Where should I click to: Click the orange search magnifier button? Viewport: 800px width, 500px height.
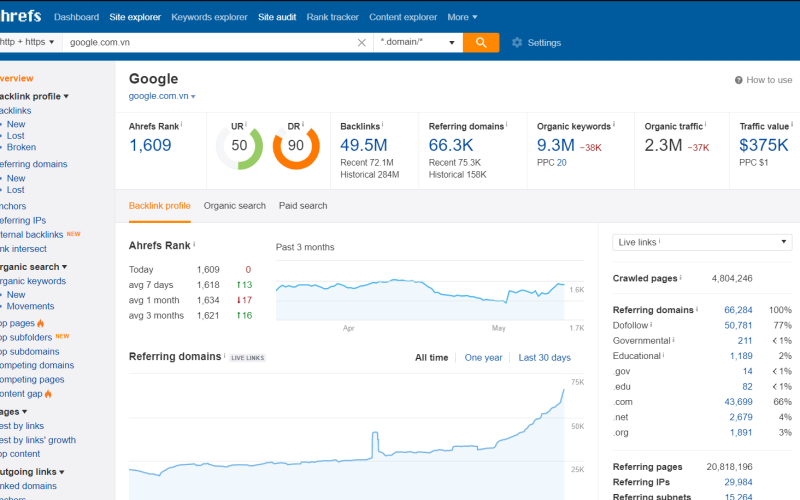pos(481,42)
